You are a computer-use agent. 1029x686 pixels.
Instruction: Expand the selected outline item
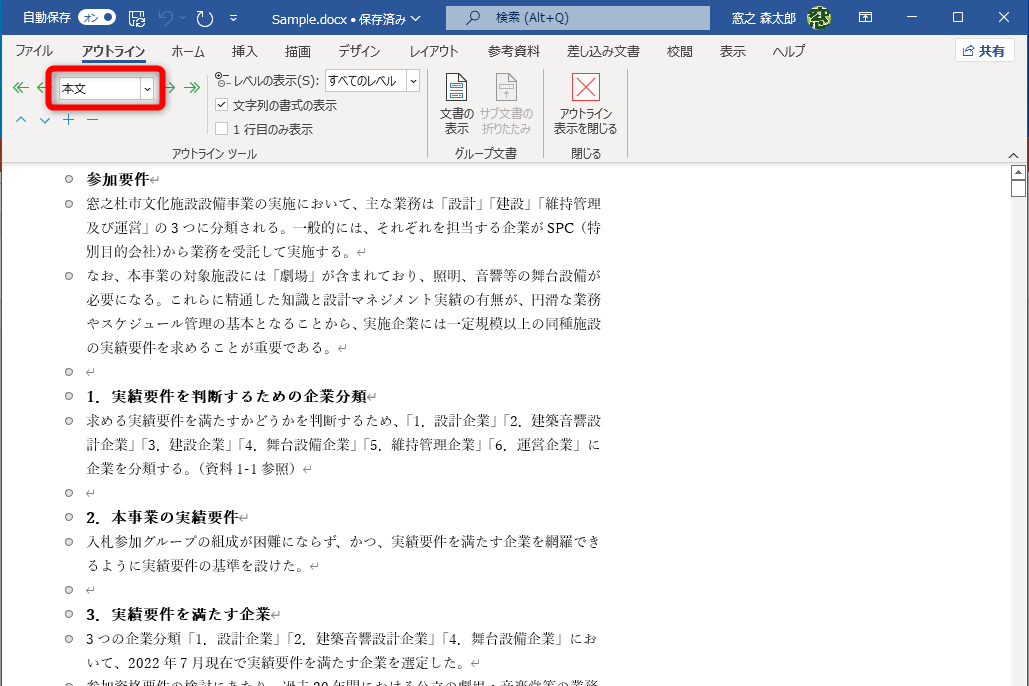pos(68,118)
